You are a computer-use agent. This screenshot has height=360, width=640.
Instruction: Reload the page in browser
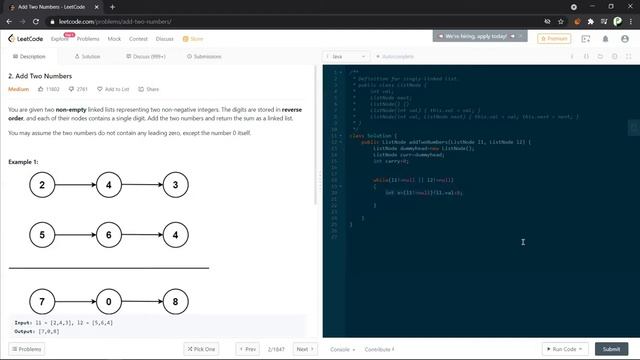tap(36, 21)
